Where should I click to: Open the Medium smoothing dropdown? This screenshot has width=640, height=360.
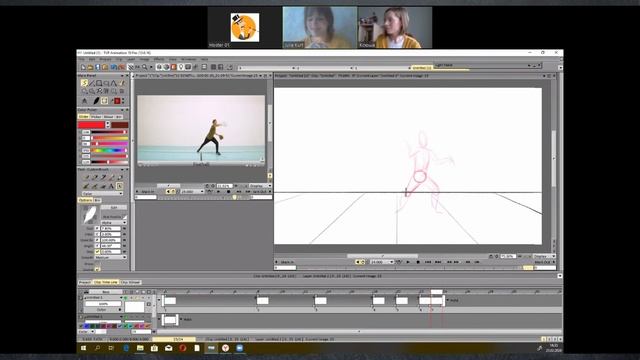click(x=111, y=258)
